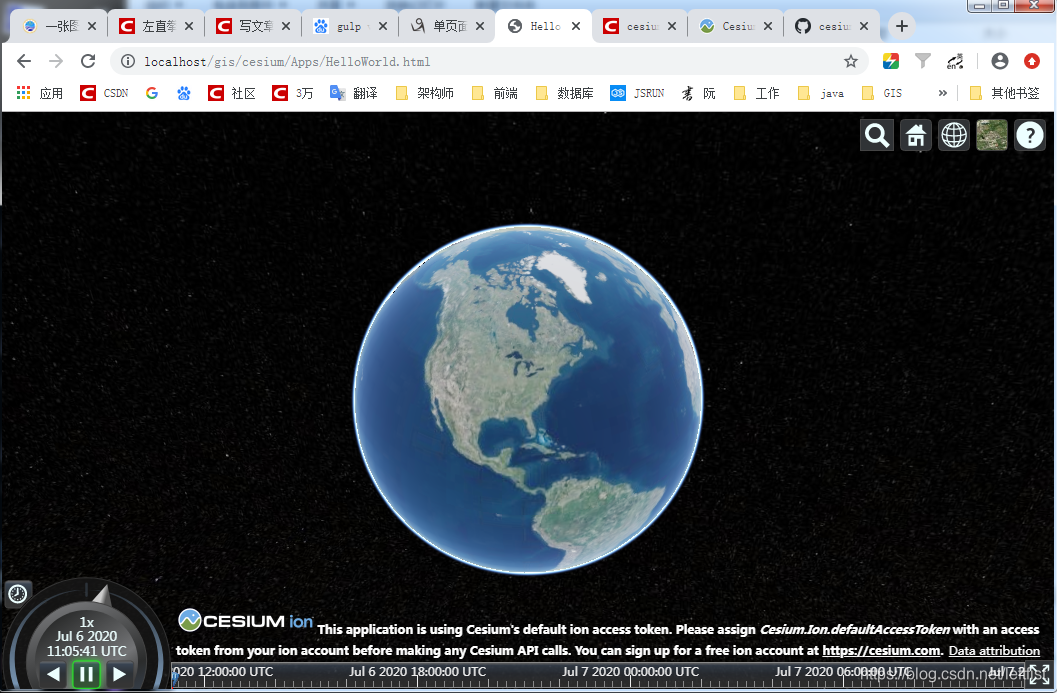Click the red Chrome update icon

(x=1032, y=61)
